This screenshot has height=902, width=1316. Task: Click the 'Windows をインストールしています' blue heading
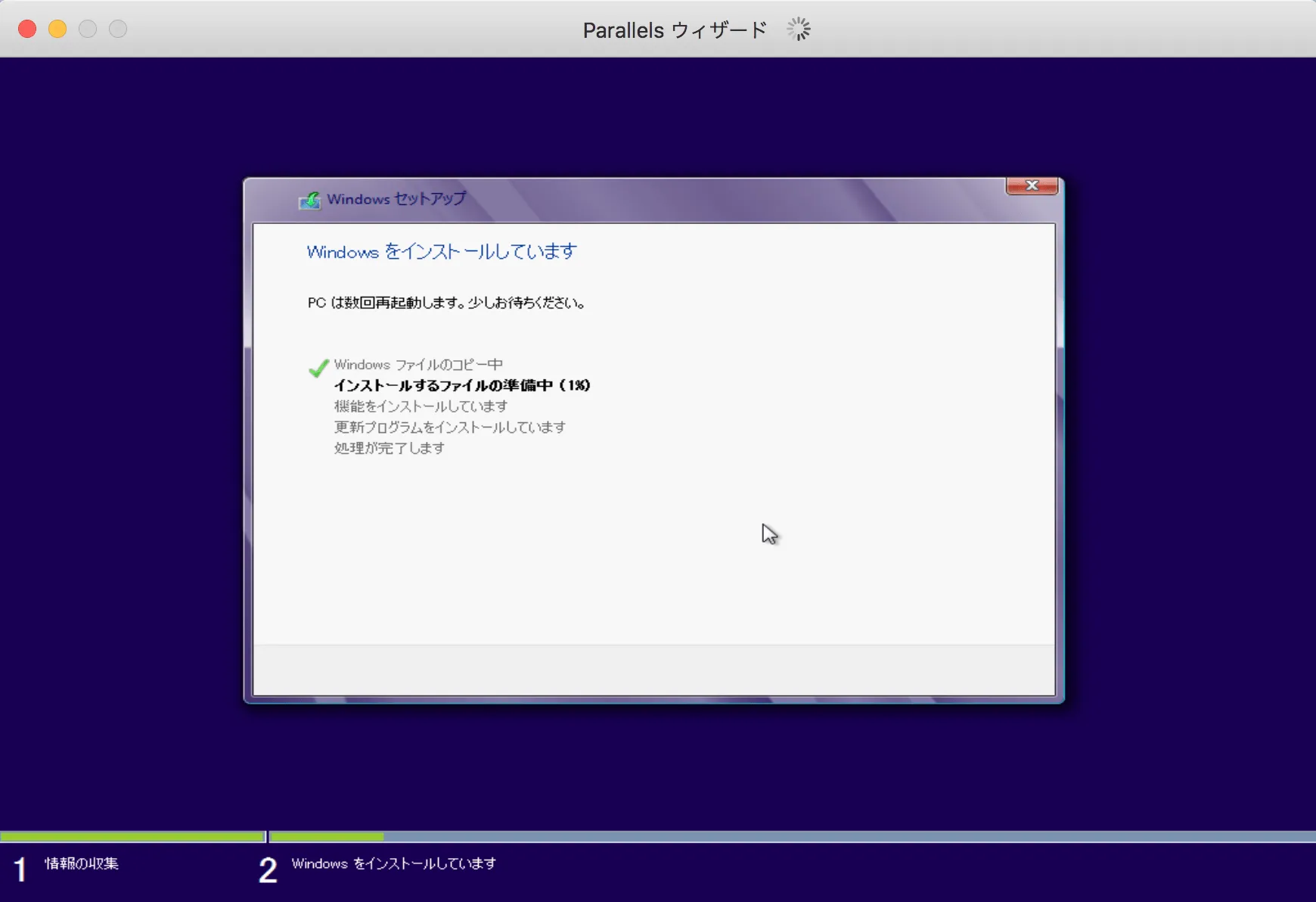(442, 251)
